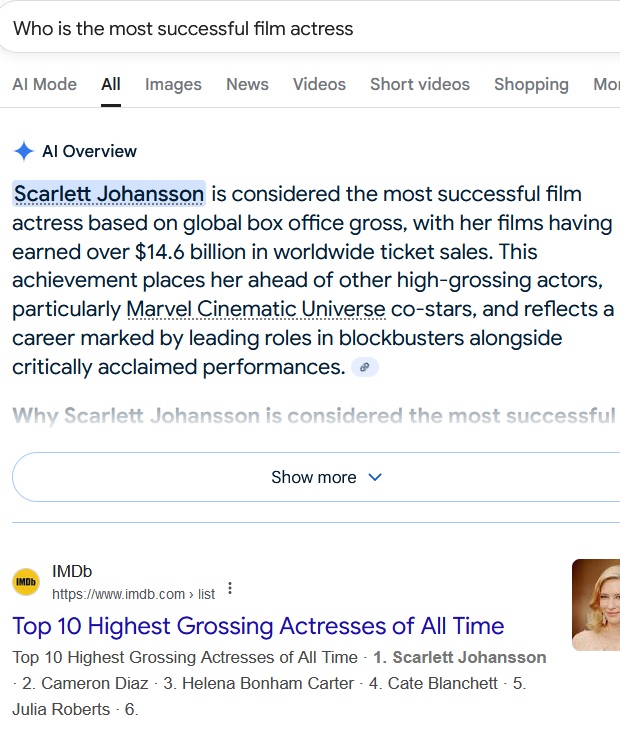Click the IMDb site name above the result
Viewport: 620px width, 735px height.
[72, 572]
